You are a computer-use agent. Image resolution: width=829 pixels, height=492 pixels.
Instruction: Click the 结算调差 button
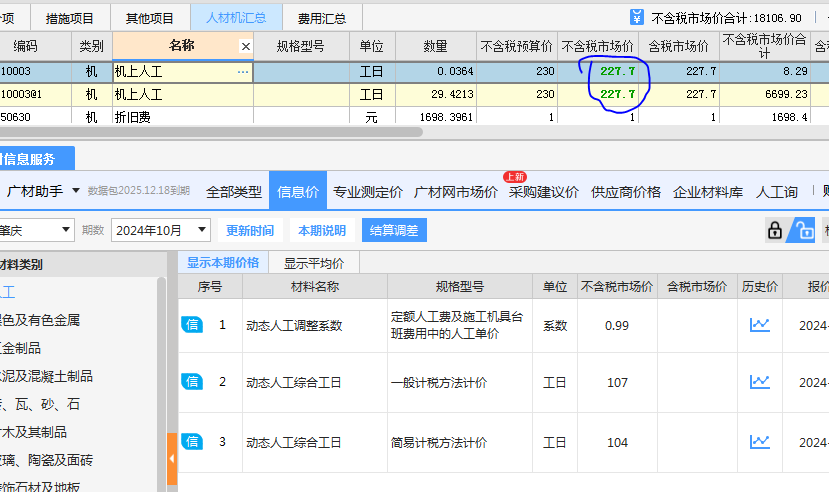tap(394, 230)
